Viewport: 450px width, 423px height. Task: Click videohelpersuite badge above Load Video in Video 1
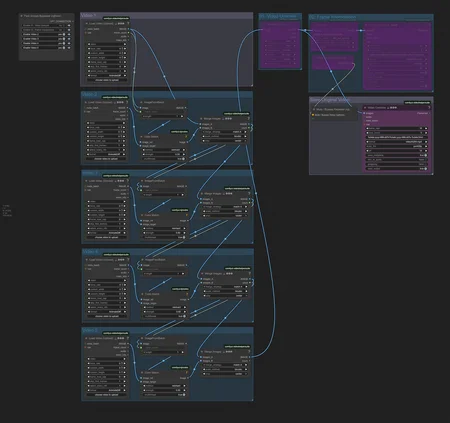point(116,19)
